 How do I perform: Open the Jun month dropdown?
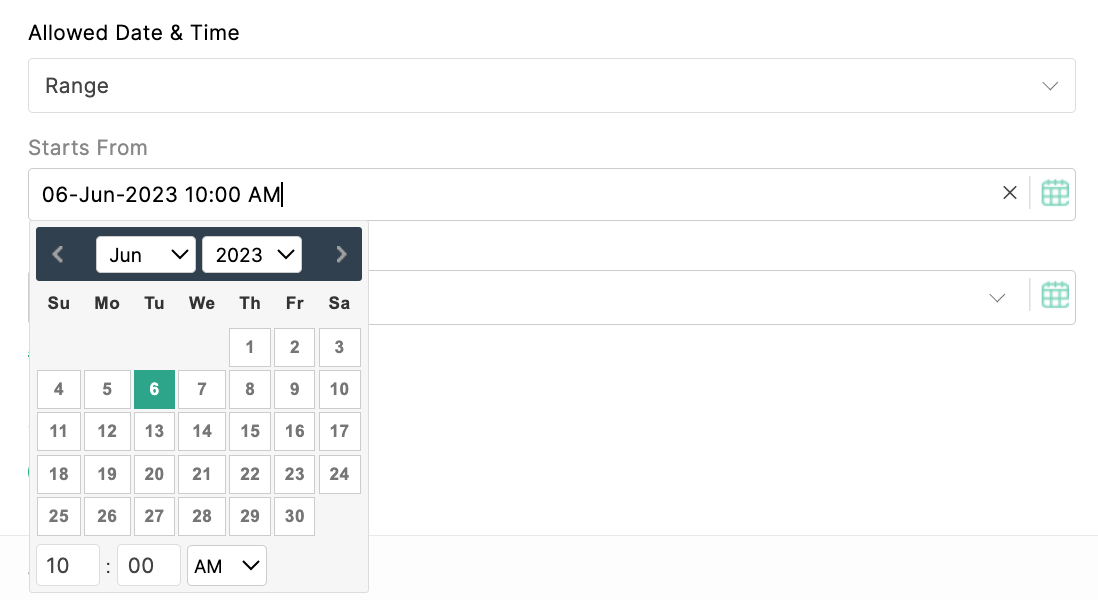(x=146, y=254)
